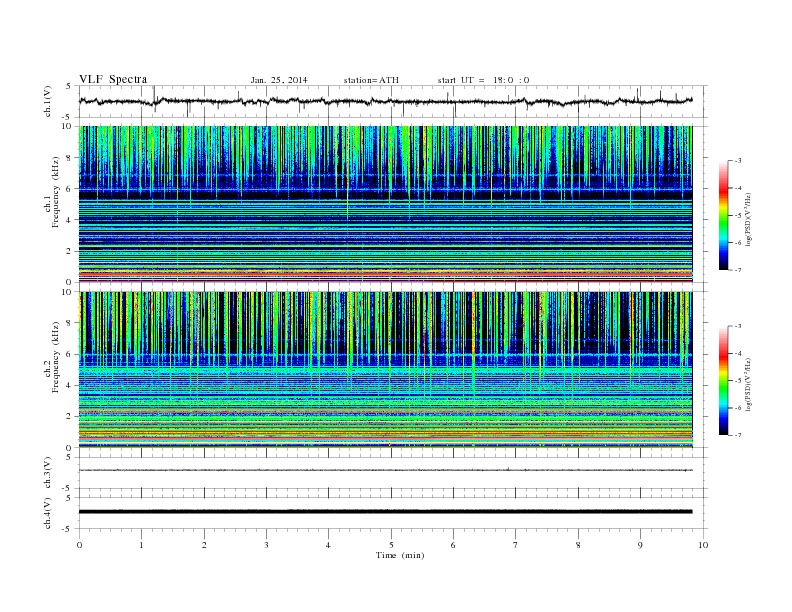Click the '-7' label on lower colorbar
Viewport: 792px width, 612px height.
[x=737, y=435]
